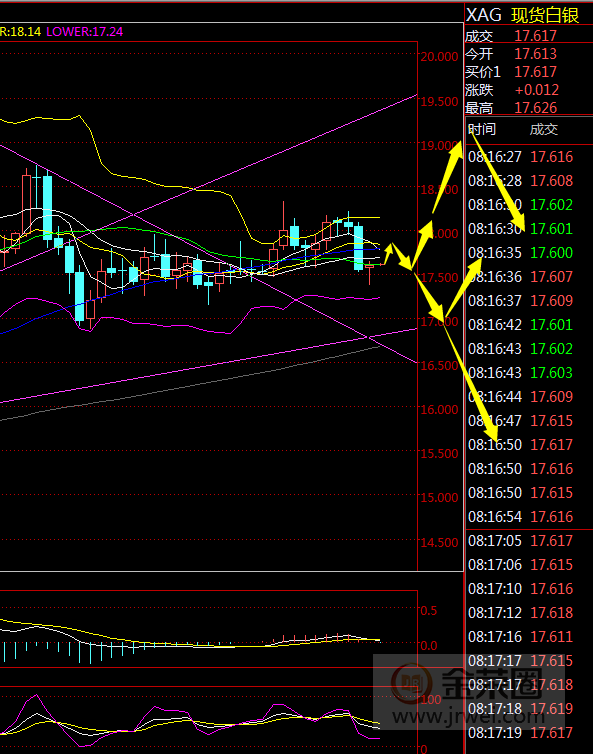Select tick row 08:17:05 17.617
The image size is (593, 754).
point(529,541)
